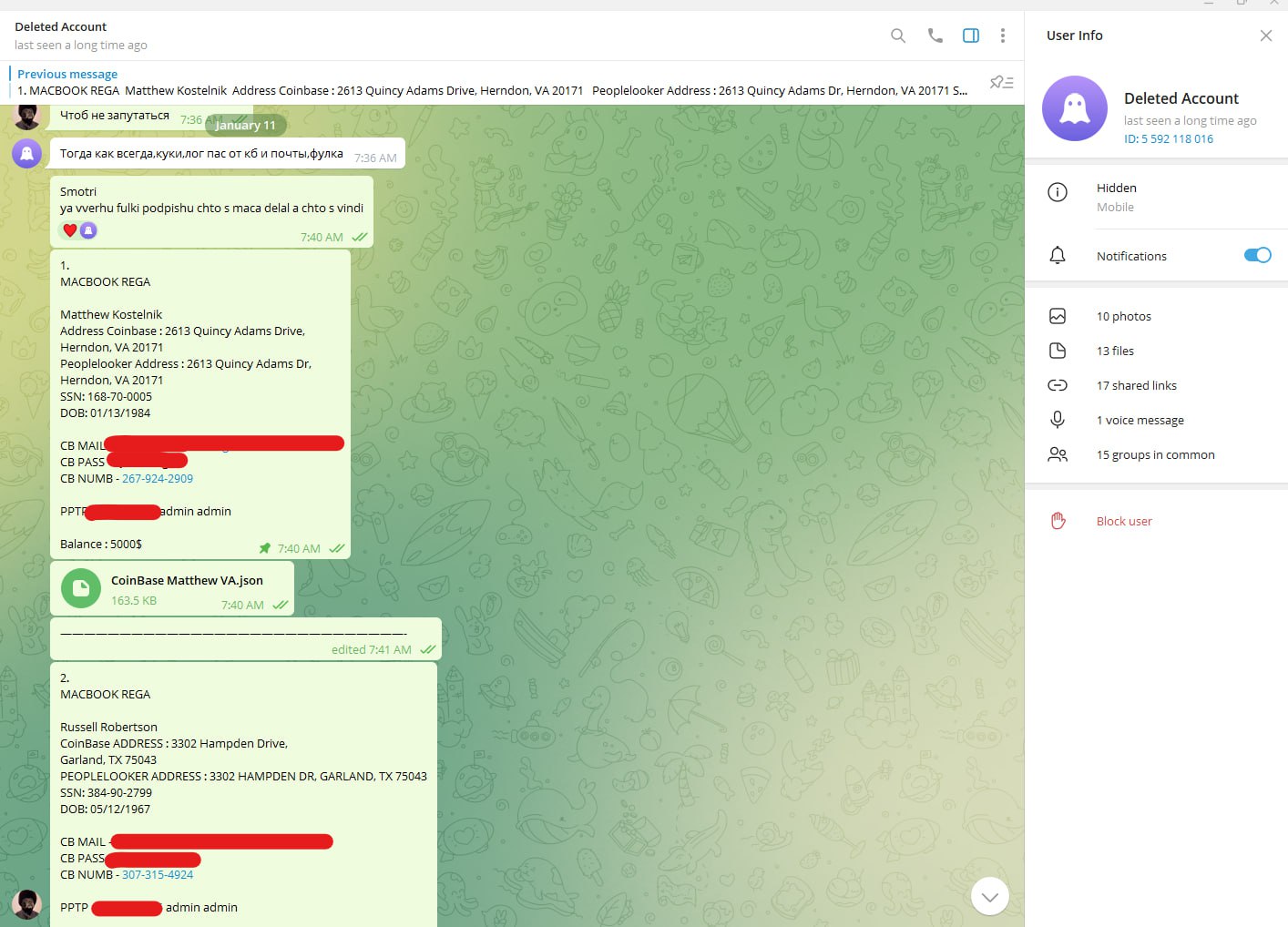1288x927 pixels.
Task: Close the User Info panel
Action: click(1266, 36)
